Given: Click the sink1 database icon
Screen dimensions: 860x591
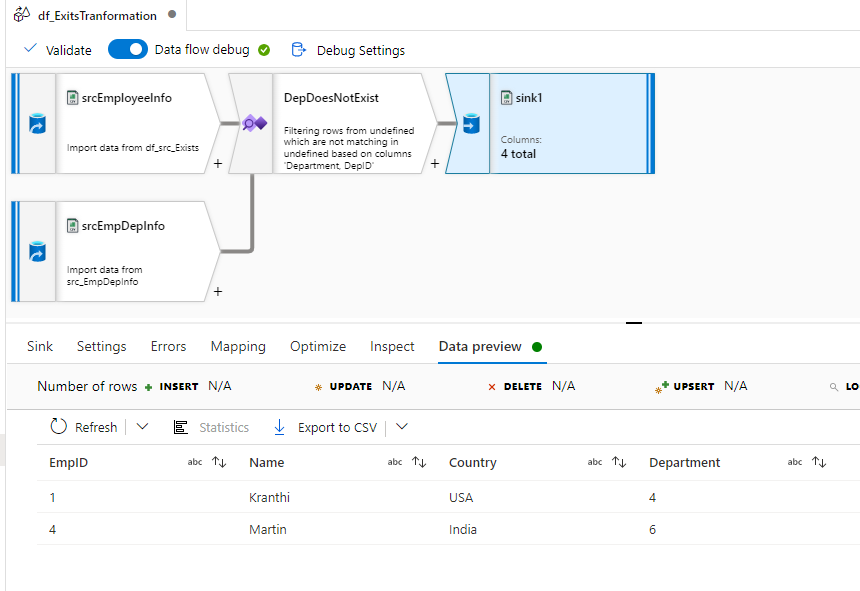Looking at the screenshot, I should (x=471, y=124).
